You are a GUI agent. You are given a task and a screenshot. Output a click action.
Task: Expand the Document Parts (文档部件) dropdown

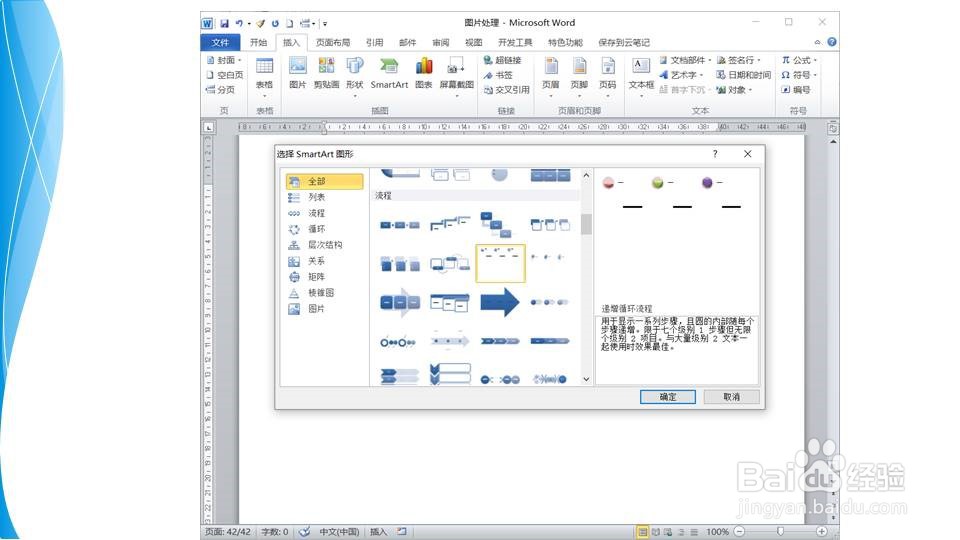tap(710, 60)
